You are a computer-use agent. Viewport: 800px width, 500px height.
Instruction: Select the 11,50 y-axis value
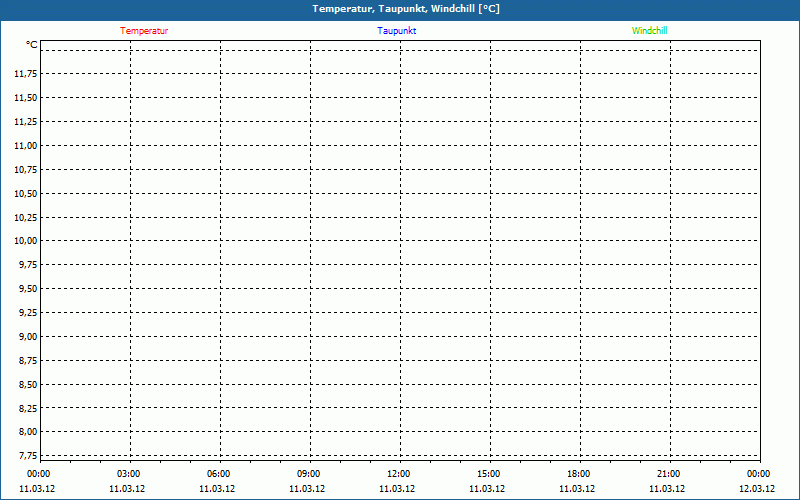26,98
